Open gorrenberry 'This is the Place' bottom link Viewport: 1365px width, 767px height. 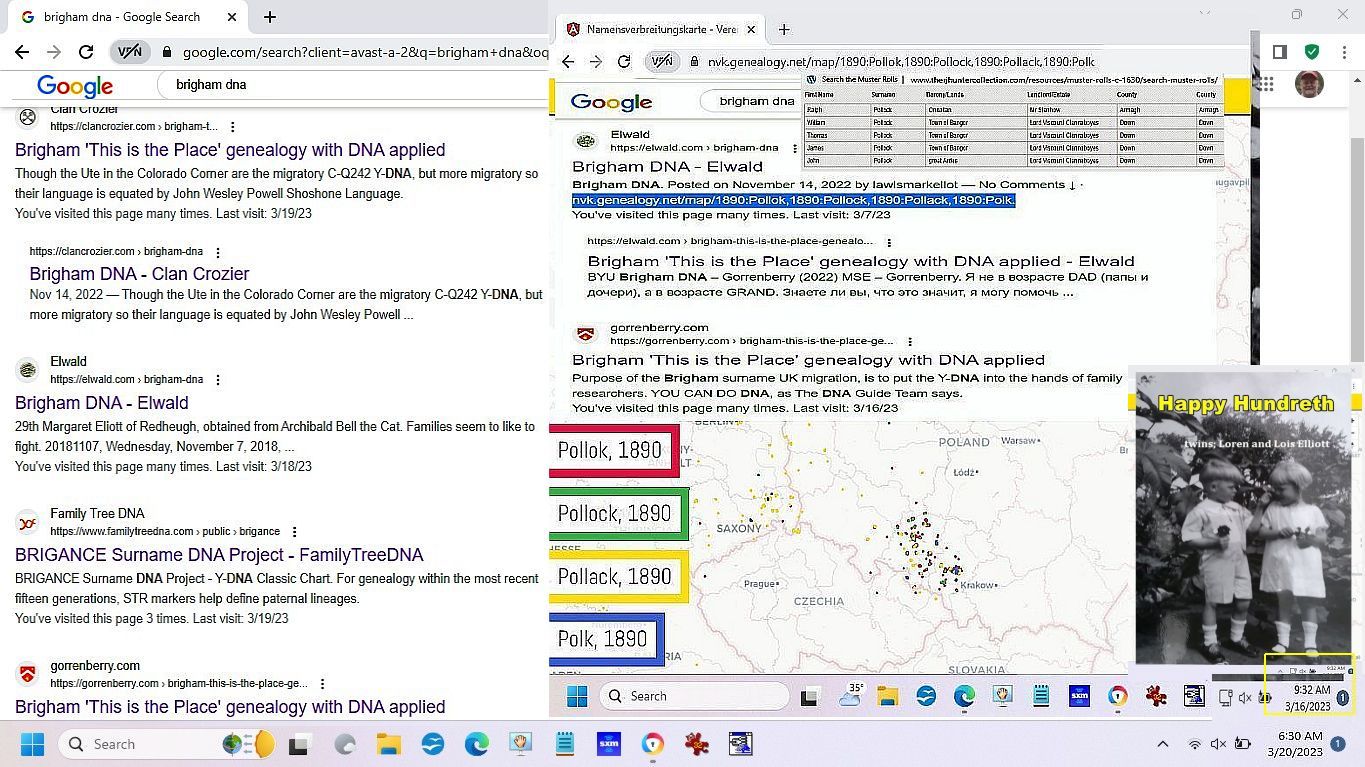pos(230,707)
